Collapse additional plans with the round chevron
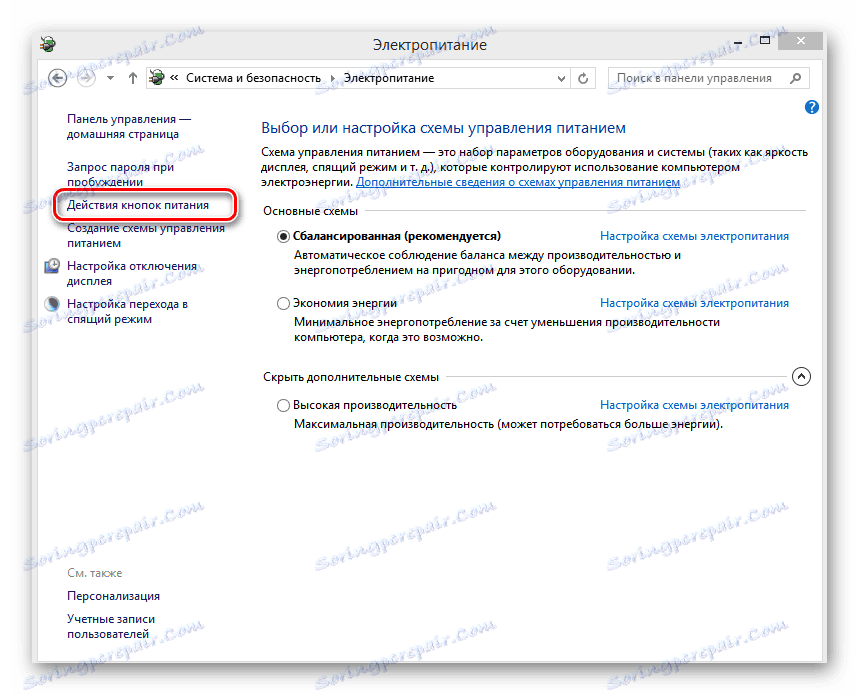859x695 pixels. pos(801,377)
